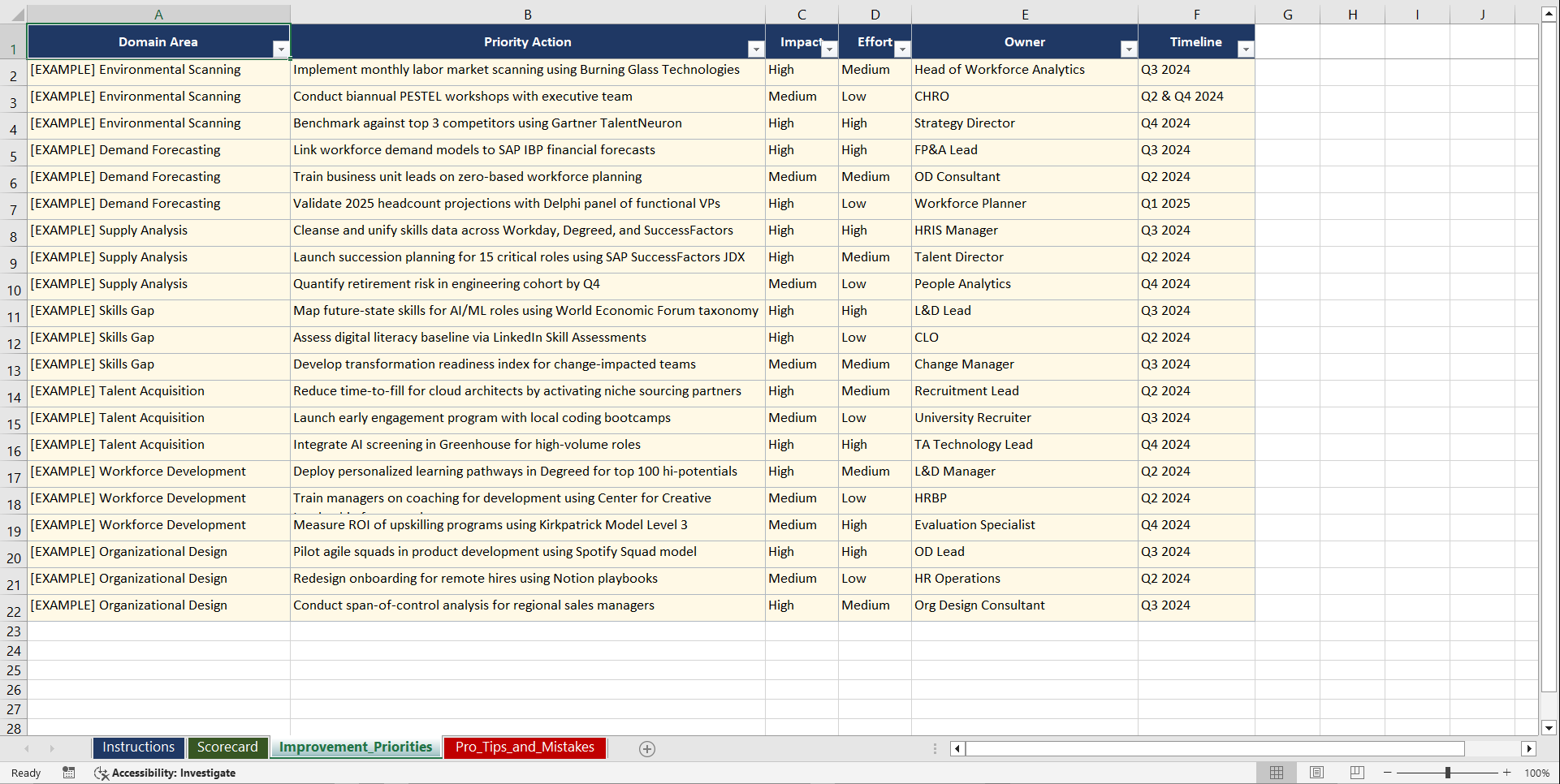Add a new worksheet with the plus icon
Viewport: 1560px width, 784px height.
(x=646, y=748)
